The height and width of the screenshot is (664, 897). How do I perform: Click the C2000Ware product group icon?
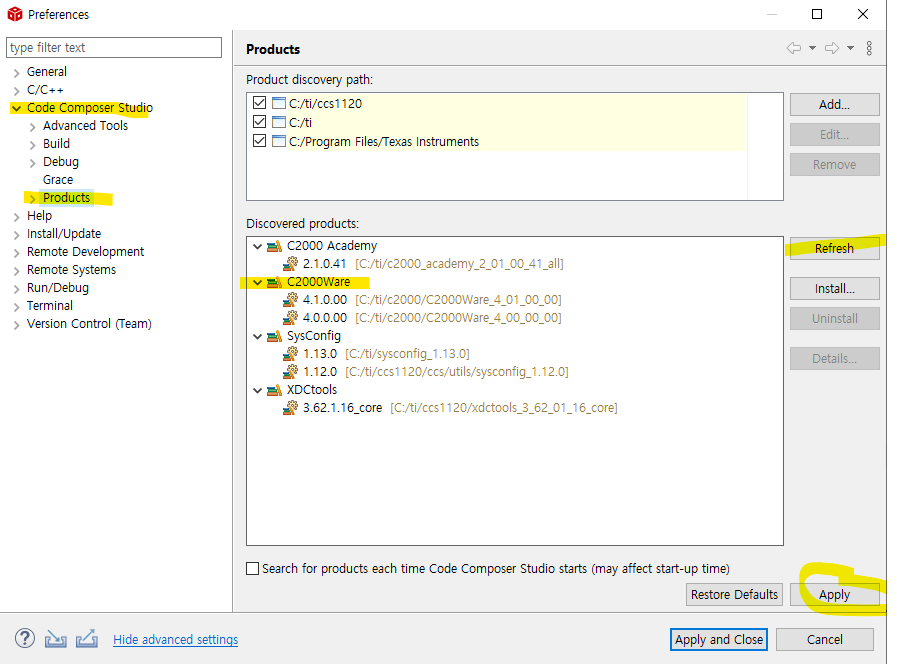pyautogui.click(x=275, y=282)
